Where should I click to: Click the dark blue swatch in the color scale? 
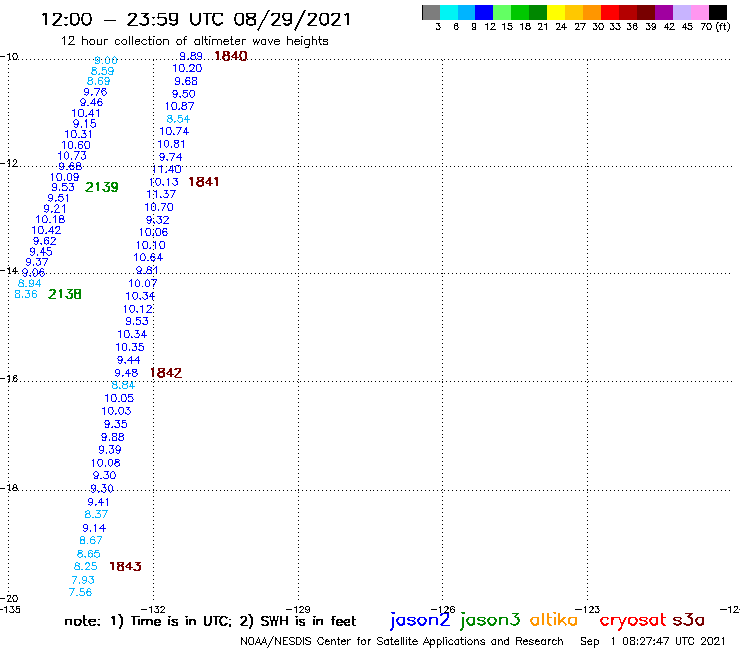(x=484, y=12)
